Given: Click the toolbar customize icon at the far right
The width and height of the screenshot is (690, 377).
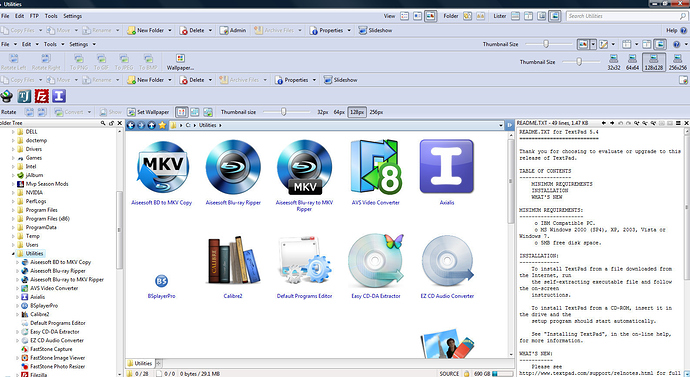Looking at the screenshot, I should 683,80.
